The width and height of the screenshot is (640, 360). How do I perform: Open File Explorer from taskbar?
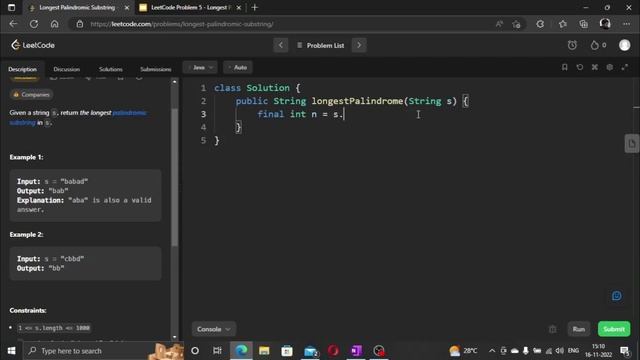[x=264, y=351]
